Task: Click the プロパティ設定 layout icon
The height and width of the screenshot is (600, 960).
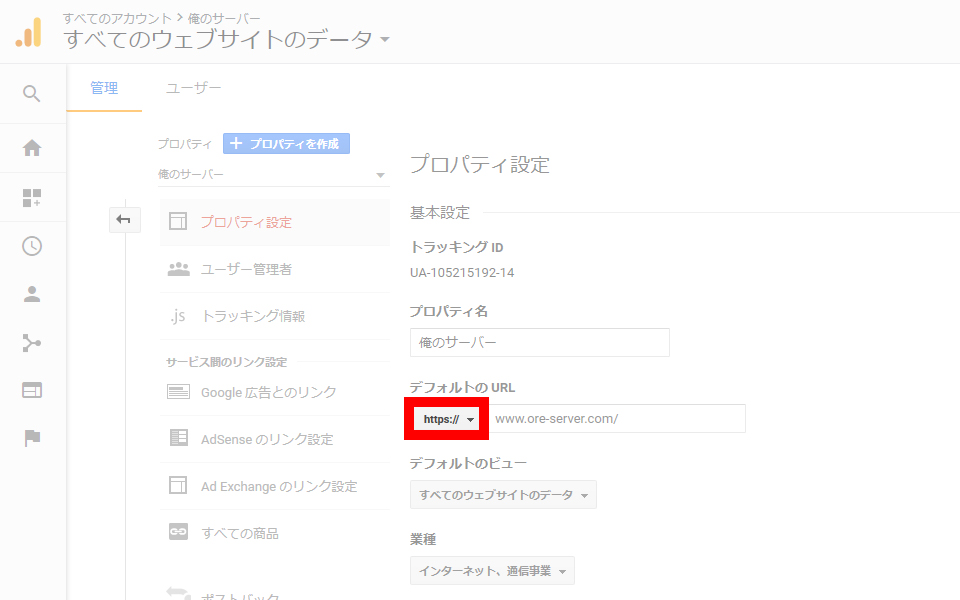Action: (178, 221)
